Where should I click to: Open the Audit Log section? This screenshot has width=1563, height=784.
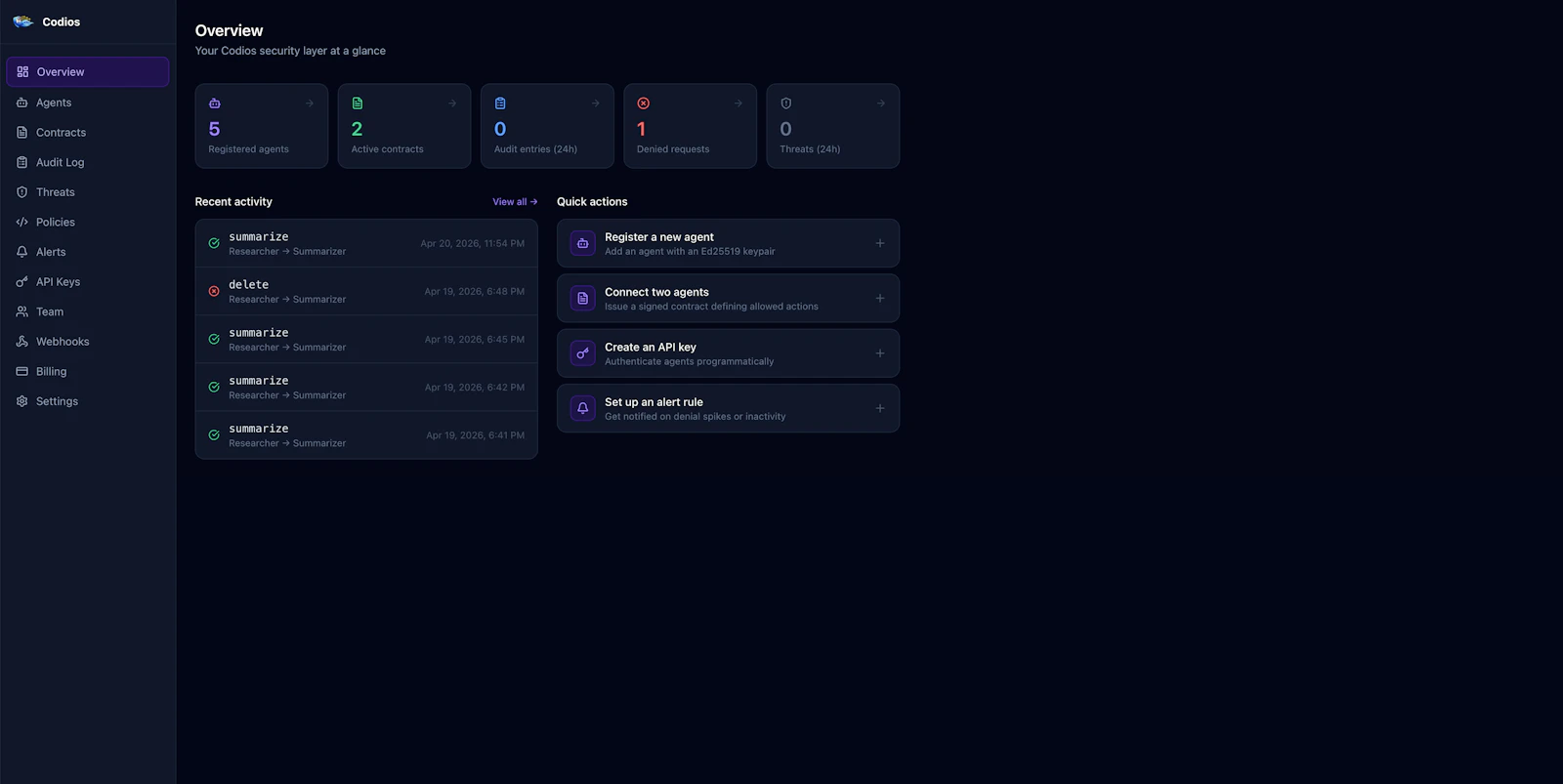88,162
